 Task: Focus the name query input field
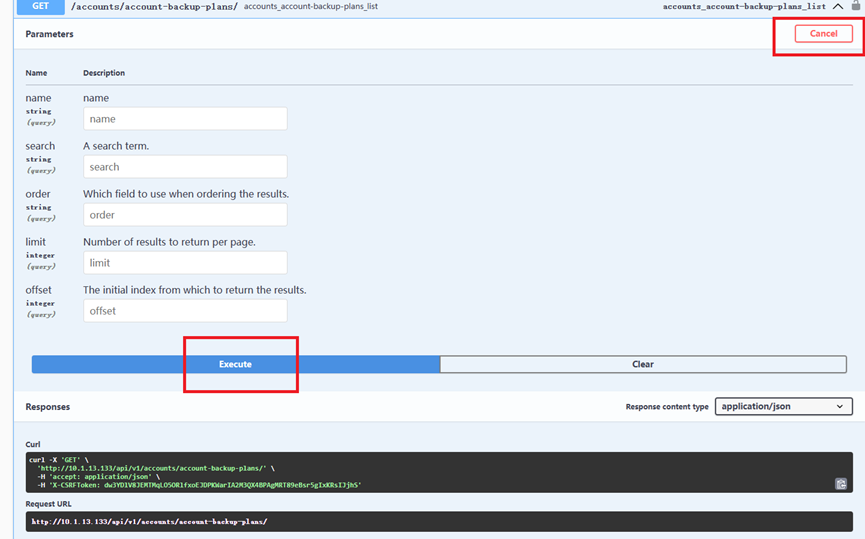[x=185, y=119]
